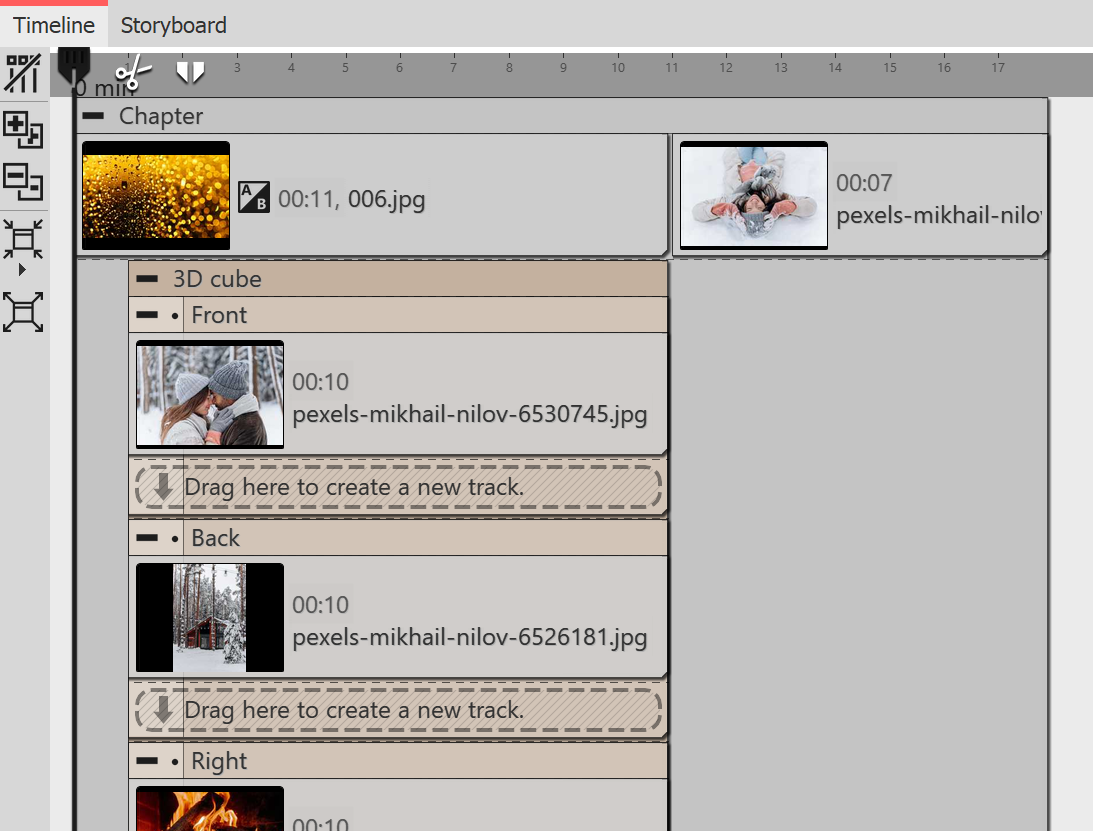Click the expand-view icon at bottom of left toolbar
This screenshot has width=1093, height=831.
click(22, 311)
